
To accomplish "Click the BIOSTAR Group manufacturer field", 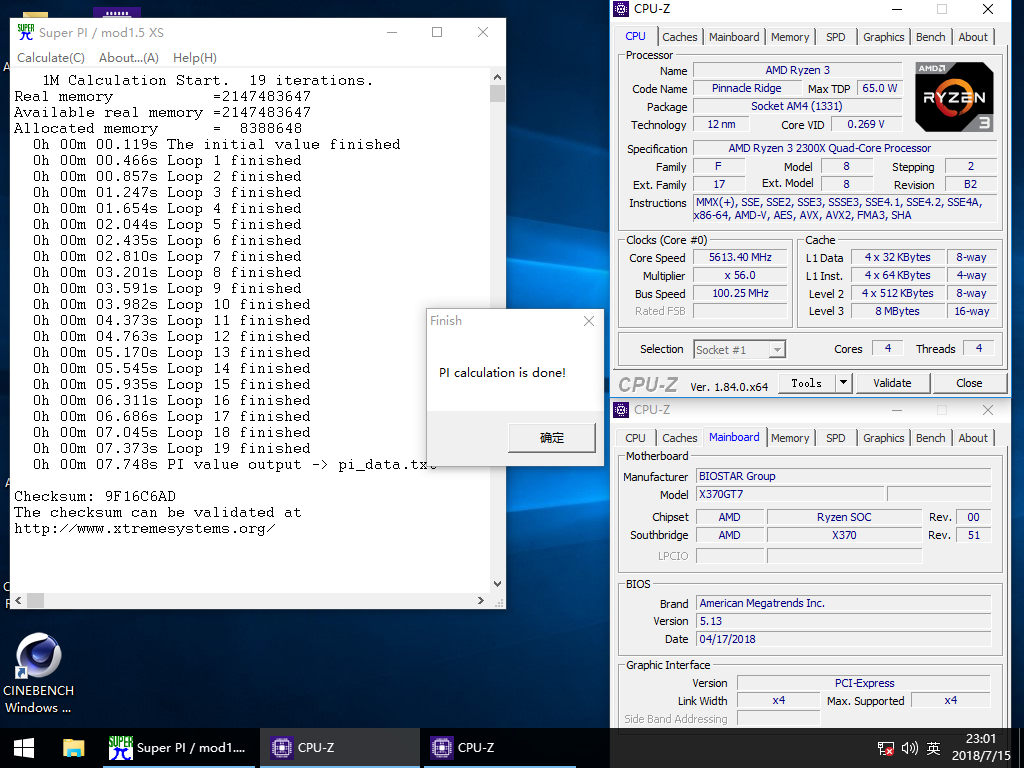I will [x=844, y=476].
